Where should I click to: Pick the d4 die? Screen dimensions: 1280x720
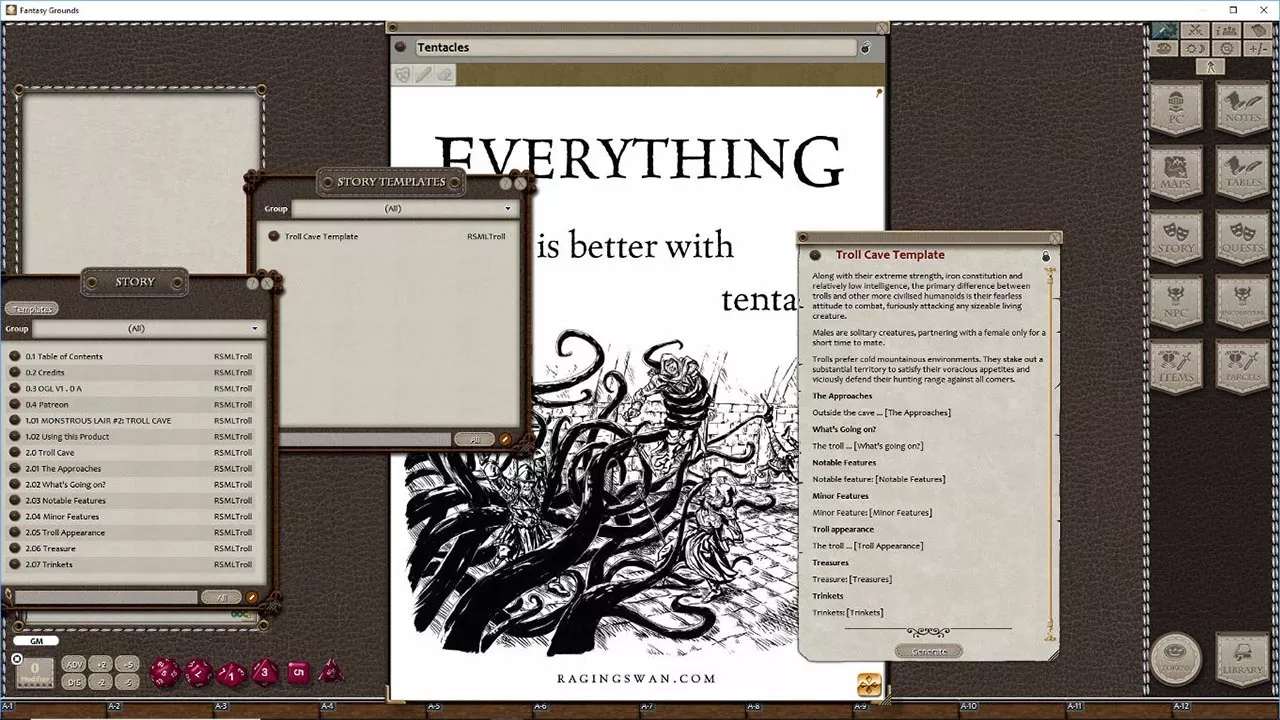click(x=330, y=672)
